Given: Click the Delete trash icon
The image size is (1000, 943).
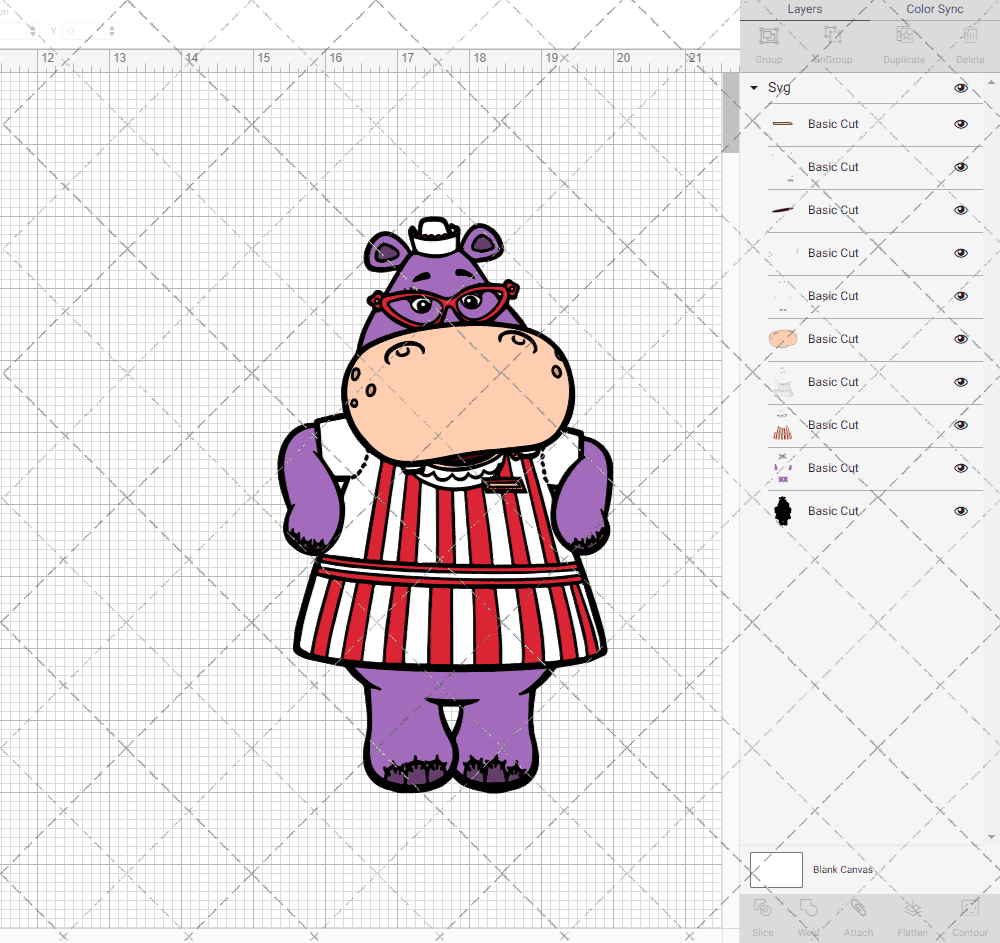Looking at the screenshot, I should click(969, 36).
